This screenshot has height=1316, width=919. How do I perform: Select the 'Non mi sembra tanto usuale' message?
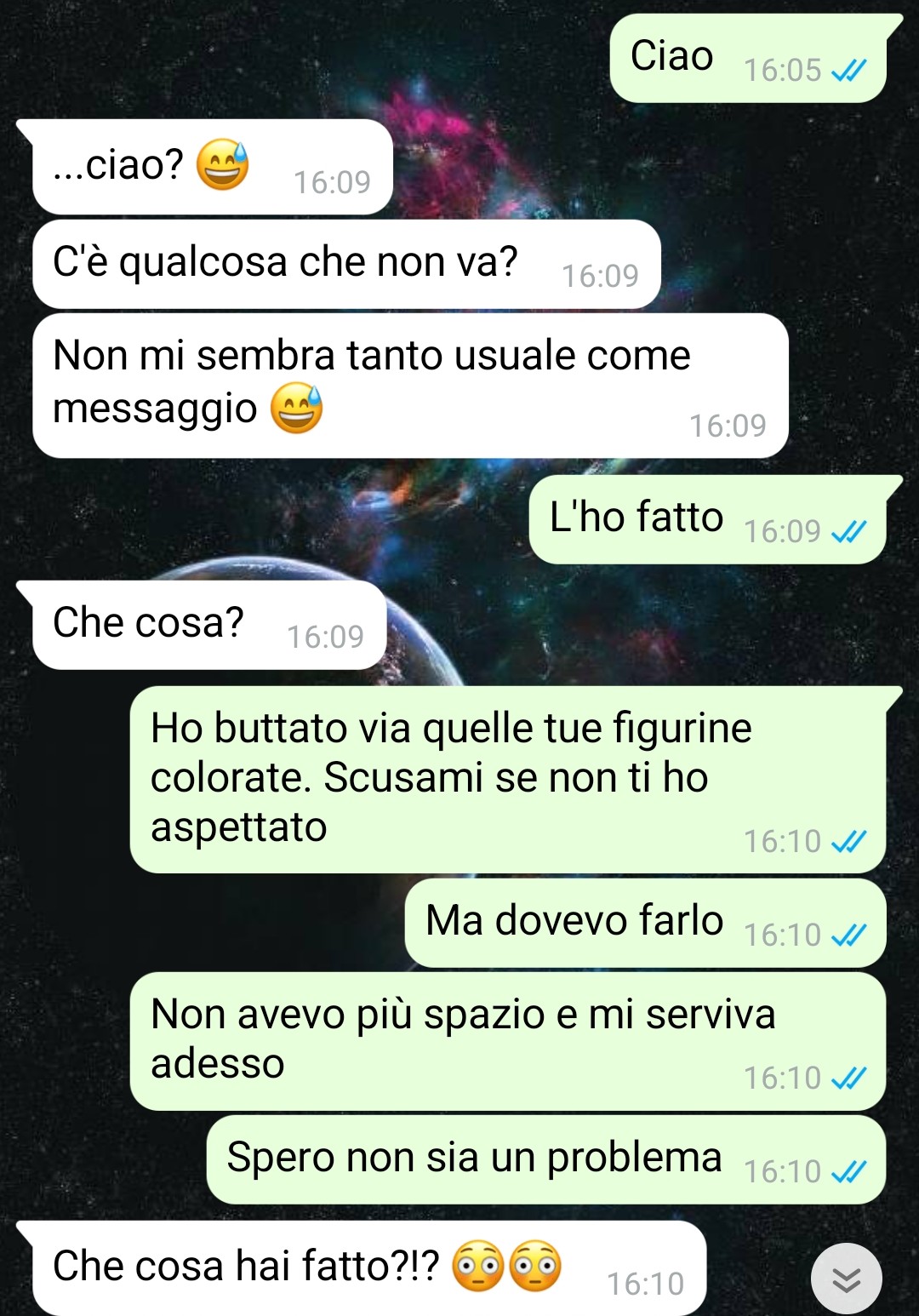(x=410, y=386)
